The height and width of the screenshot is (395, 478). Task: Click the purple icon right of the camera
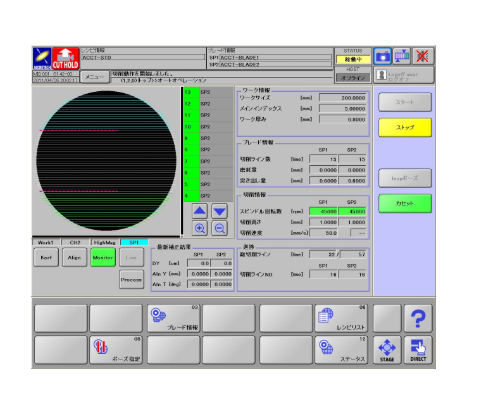pos(402,56)
